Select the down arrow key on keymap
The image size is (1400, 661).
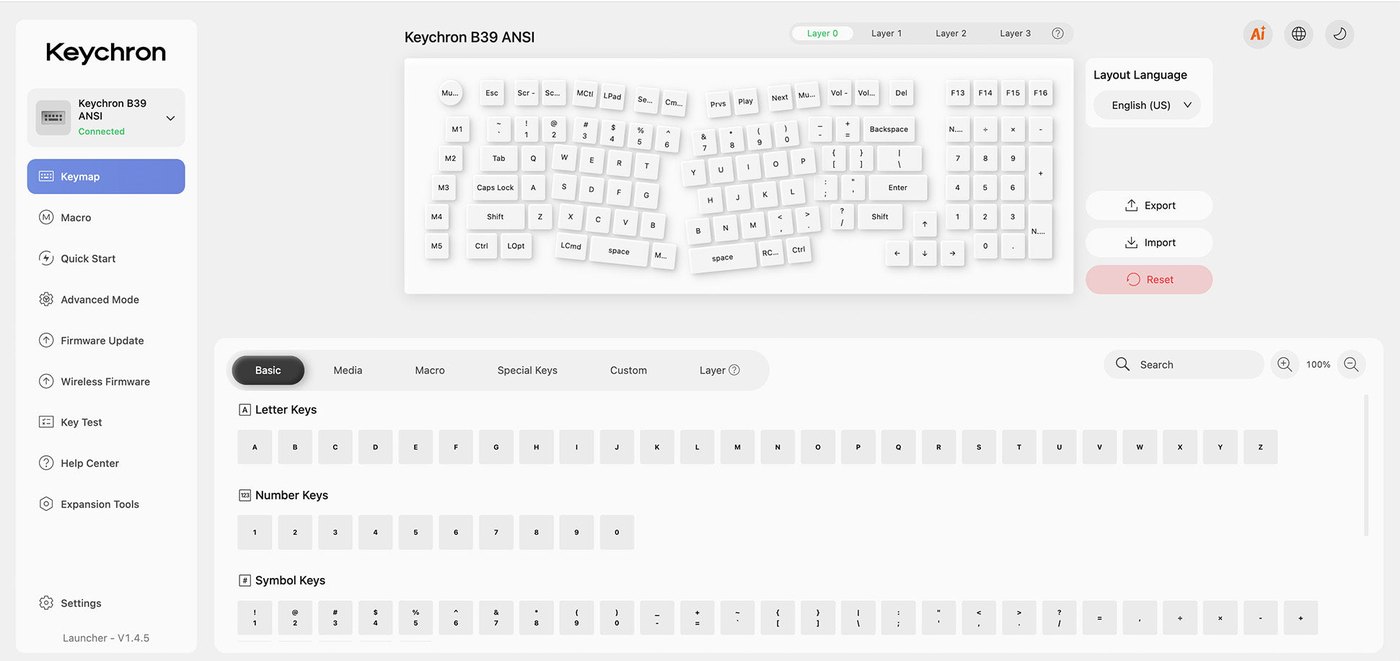click(x=924, y=253)
